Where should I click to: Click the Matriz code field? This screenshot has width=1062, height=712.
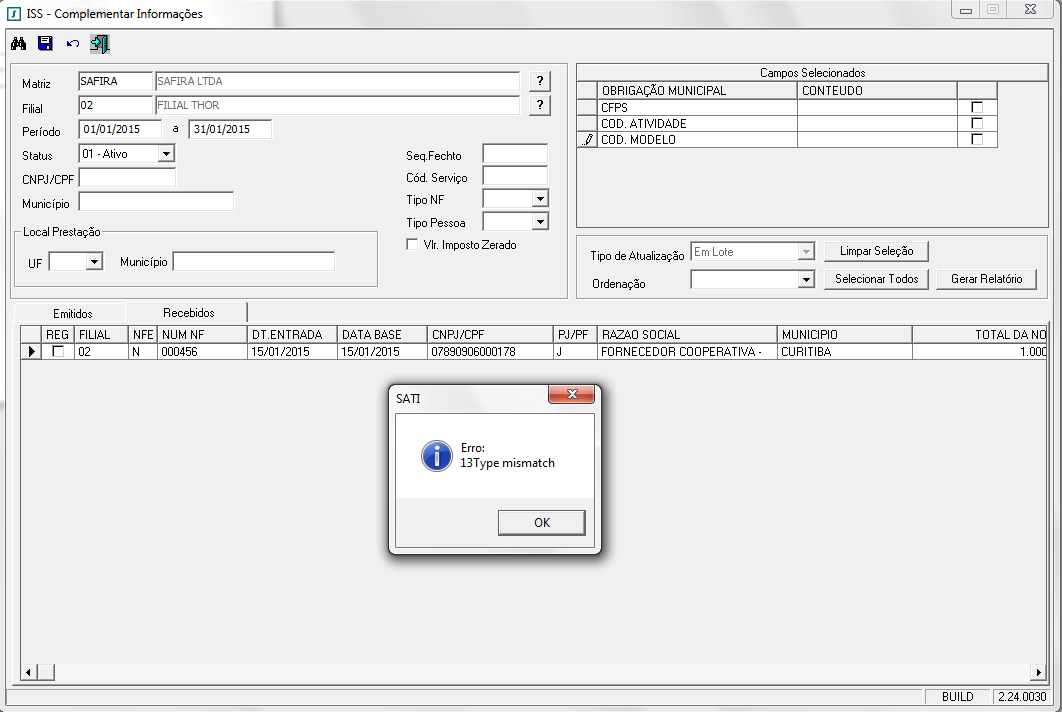(x=115, y=81)
